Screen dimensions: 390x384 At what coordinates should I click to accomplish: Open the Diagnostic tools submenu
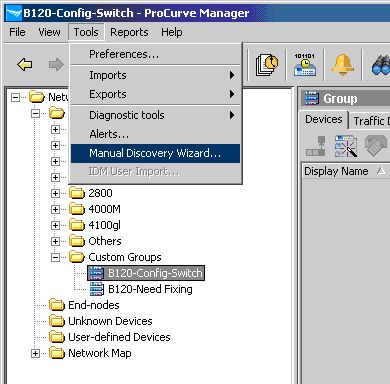coord(155,115)
